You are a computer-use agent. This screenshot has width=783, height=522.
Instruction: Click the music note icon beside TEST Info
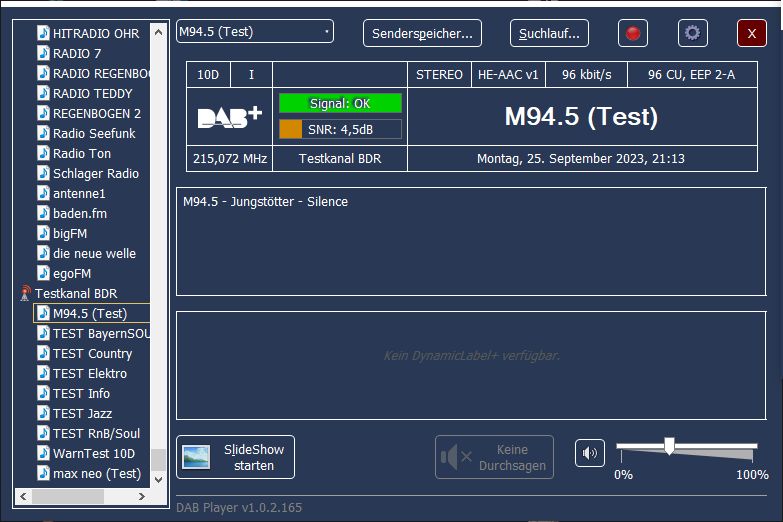tap(43, 393)
